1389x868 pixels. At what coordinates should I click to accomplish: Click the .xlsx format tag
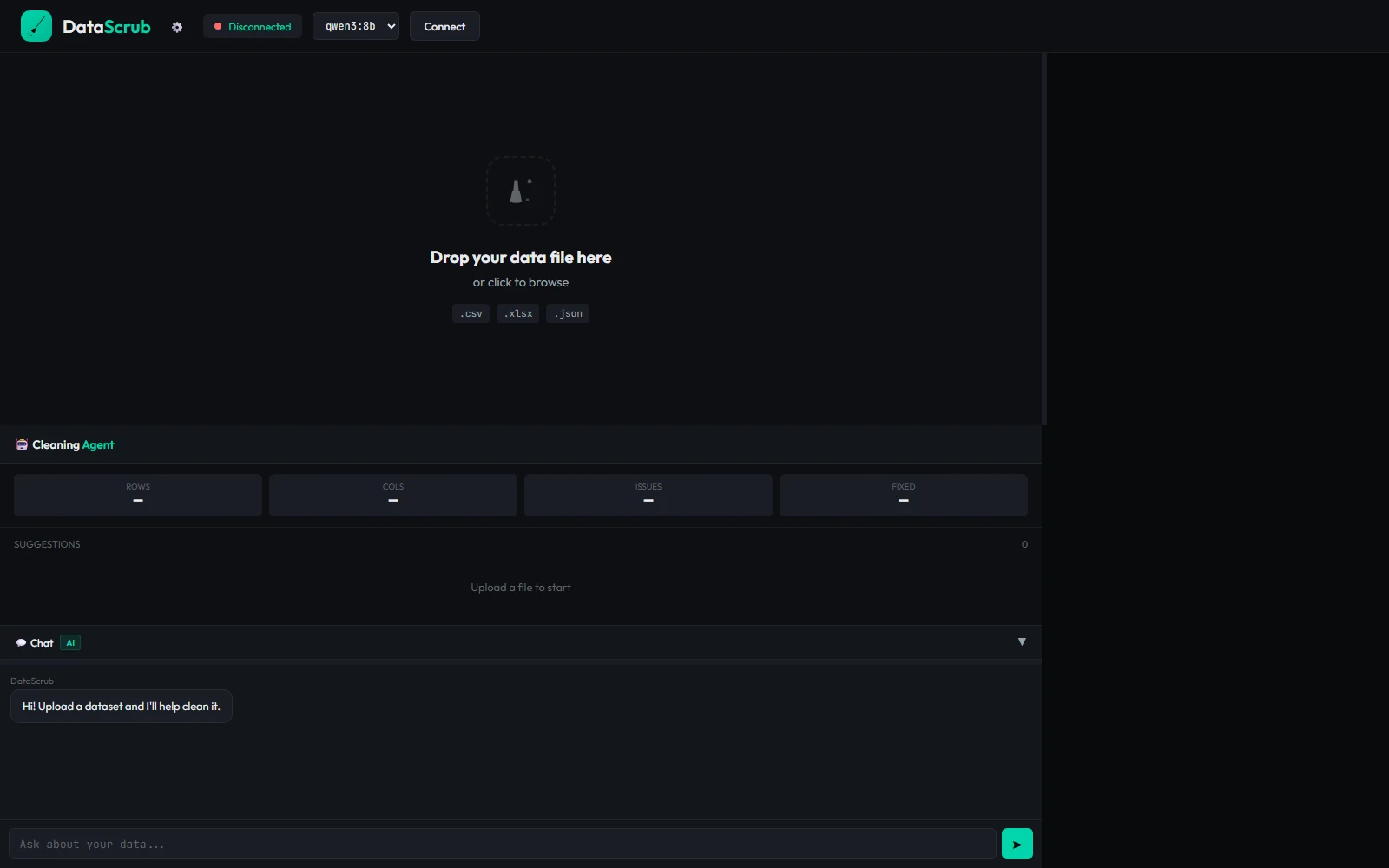(518, 313)
